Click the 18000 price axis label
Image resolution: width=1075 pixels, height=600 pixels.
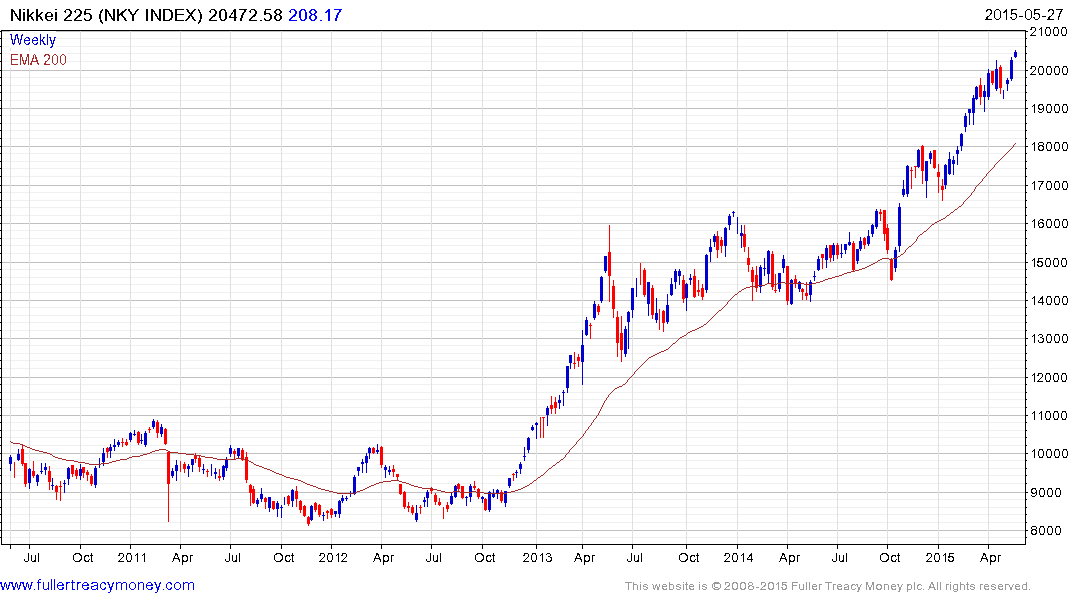pos(1048,147)
